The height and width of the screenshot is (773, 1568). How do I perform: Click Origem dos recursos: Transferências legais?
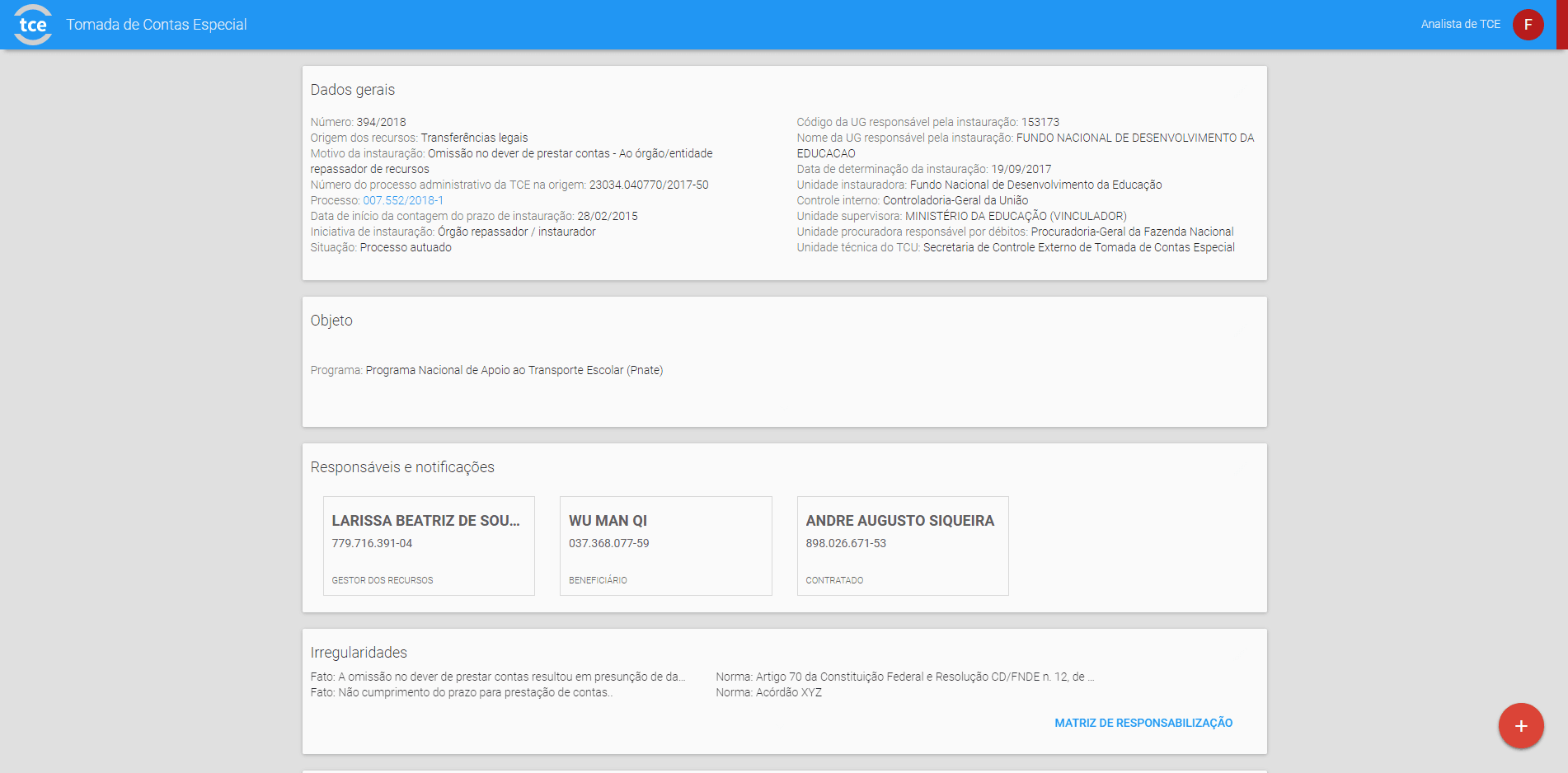[x=419, y=138]
